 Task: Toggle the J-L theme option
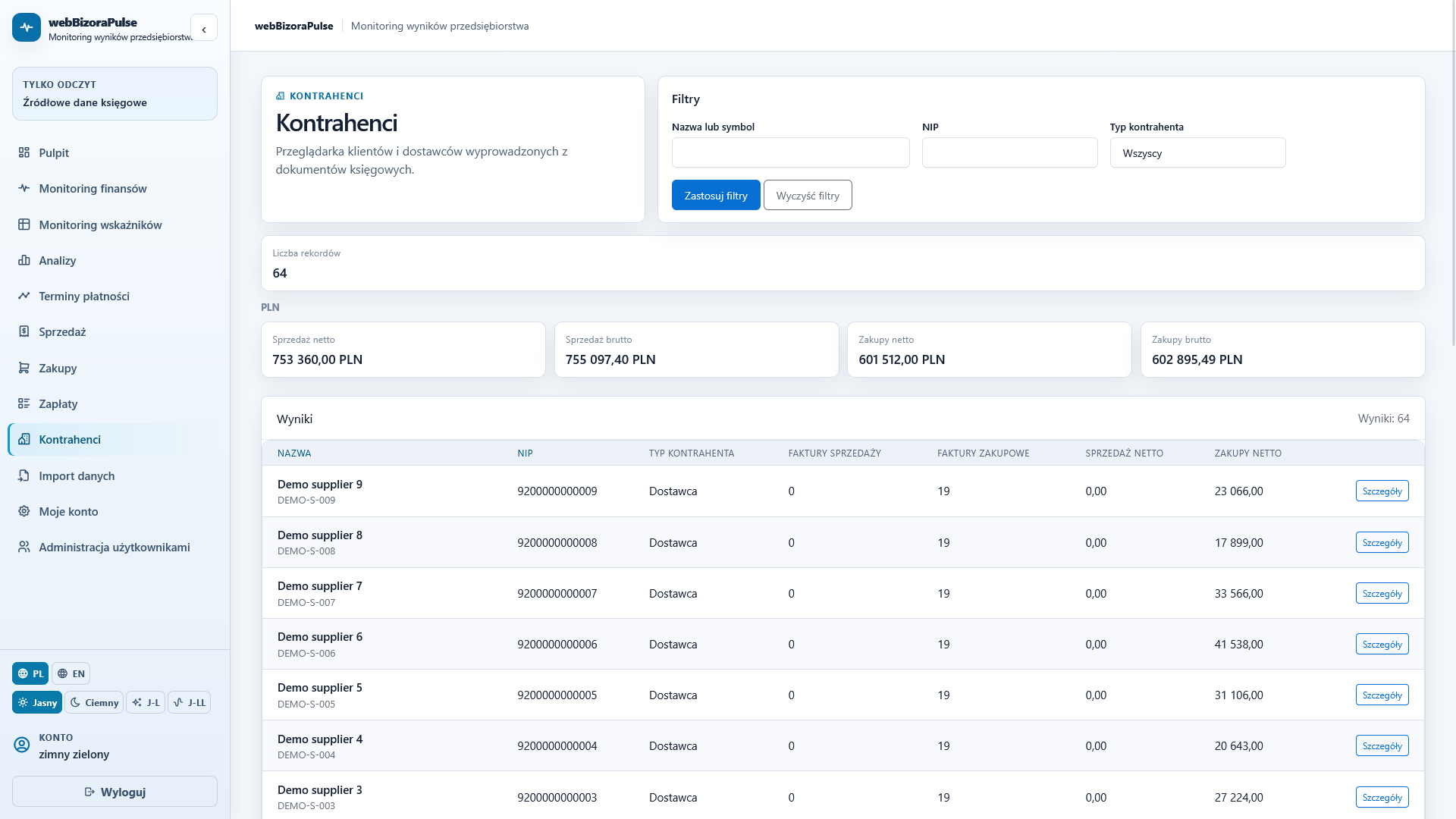tap(146, 702)
